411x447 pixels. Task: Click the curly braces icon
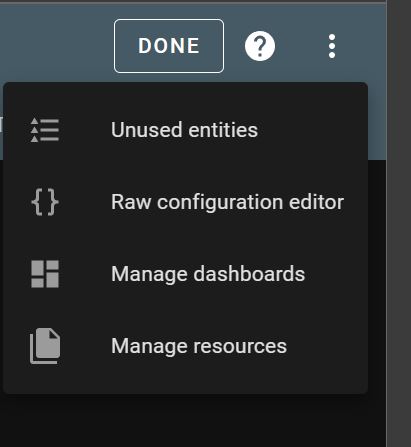coord(45,202)
